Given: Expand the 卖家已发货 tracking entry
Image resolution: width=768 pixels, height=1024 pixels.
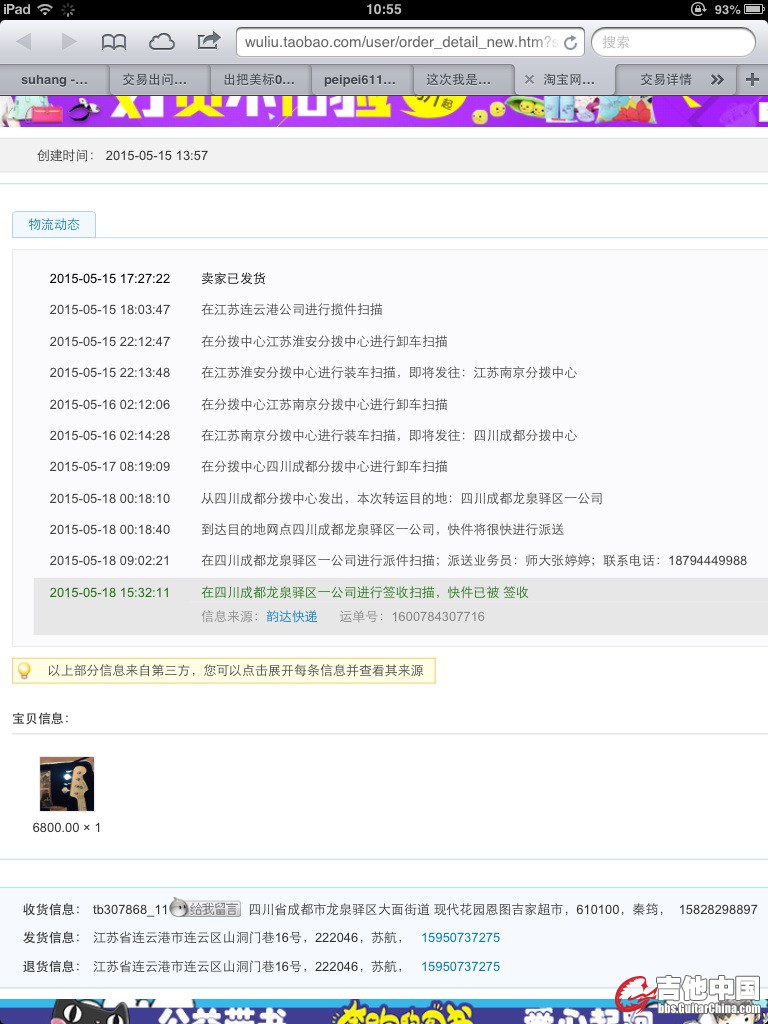Looking at the screenshot, I should pos(233,279).
